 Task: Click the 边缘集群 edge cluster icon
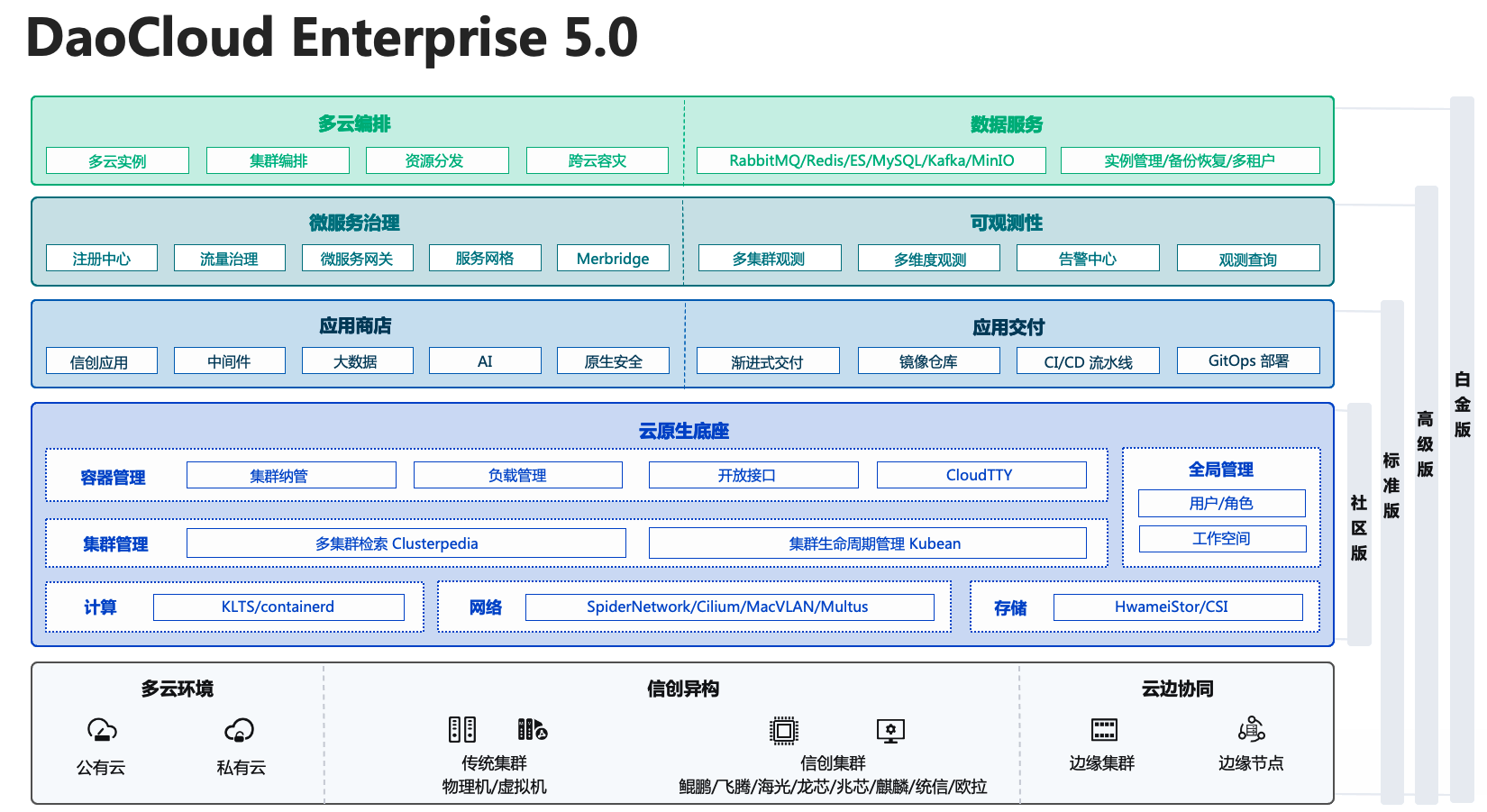tap(1104, 730)
